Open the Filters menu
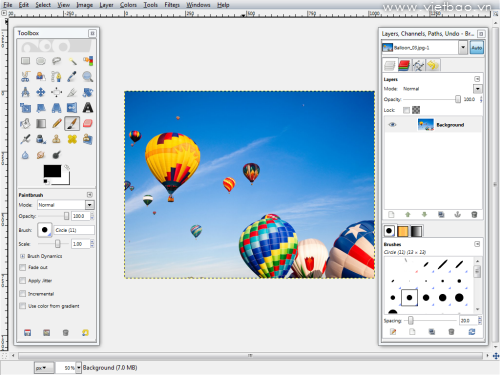The image size is (500, 375). point(172,5)
